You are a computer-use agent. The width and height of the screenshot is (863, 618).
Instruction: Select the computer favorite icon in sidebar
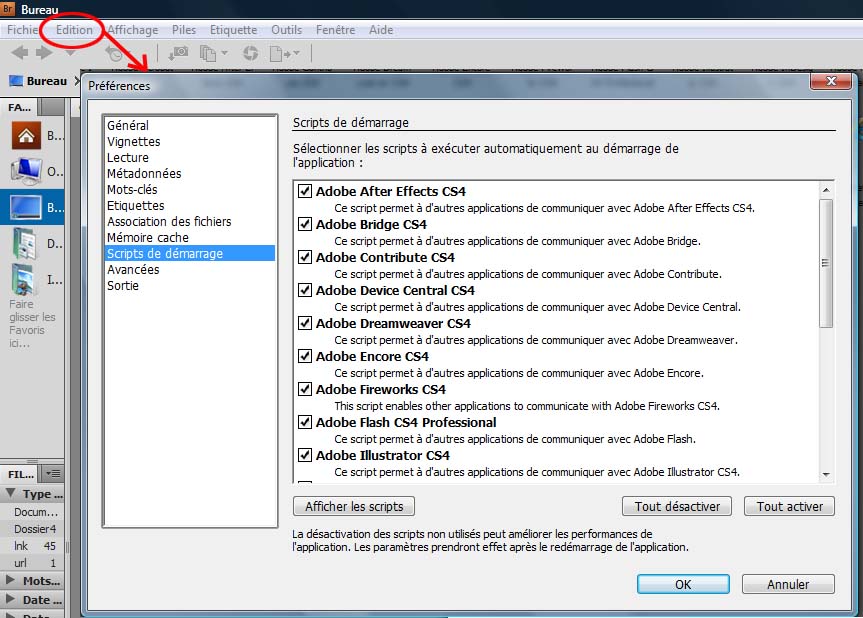(x=26, y=171)
